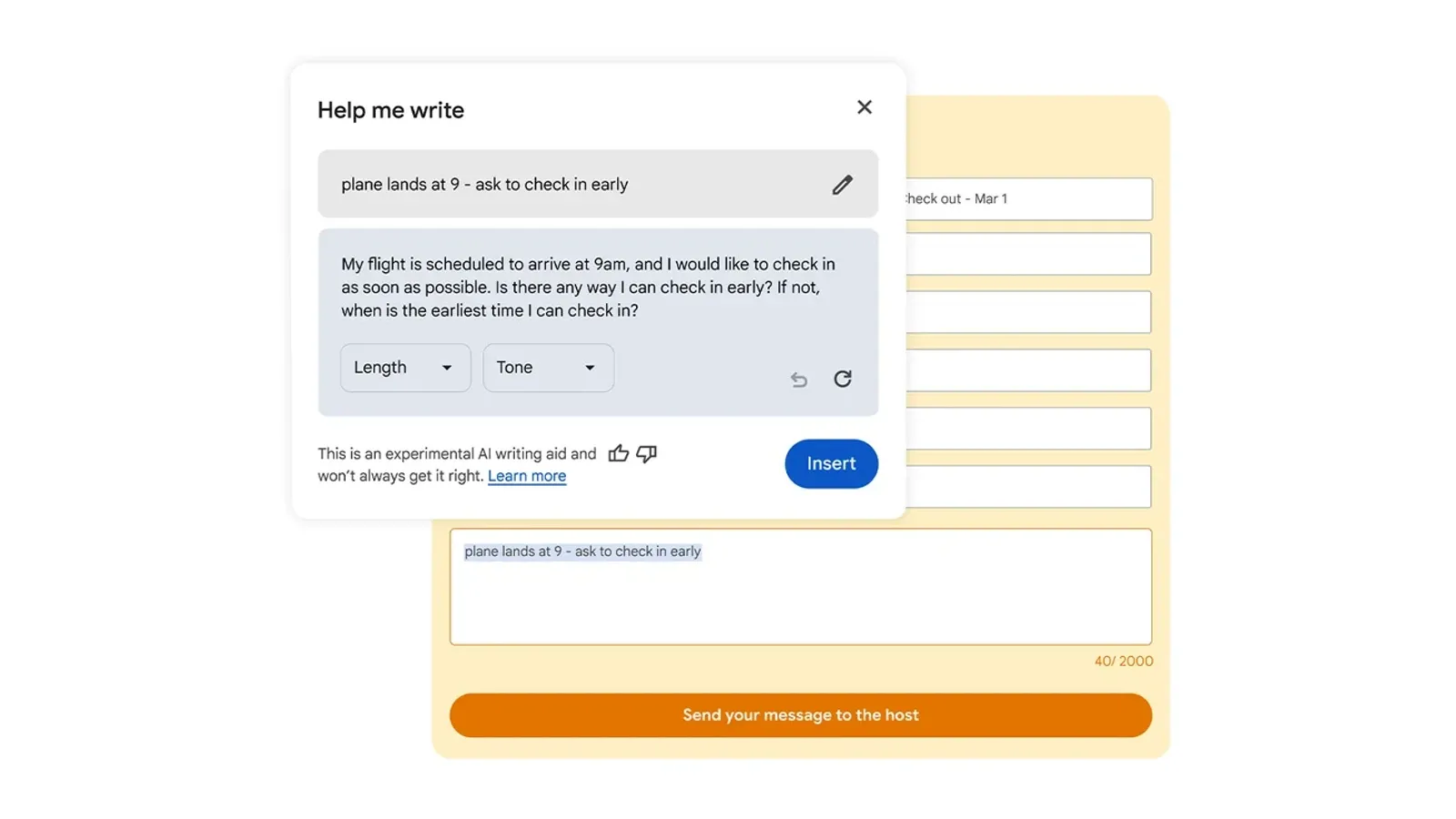Open the Length dropdown
1456x819 pixels.
tap(406, 368)
